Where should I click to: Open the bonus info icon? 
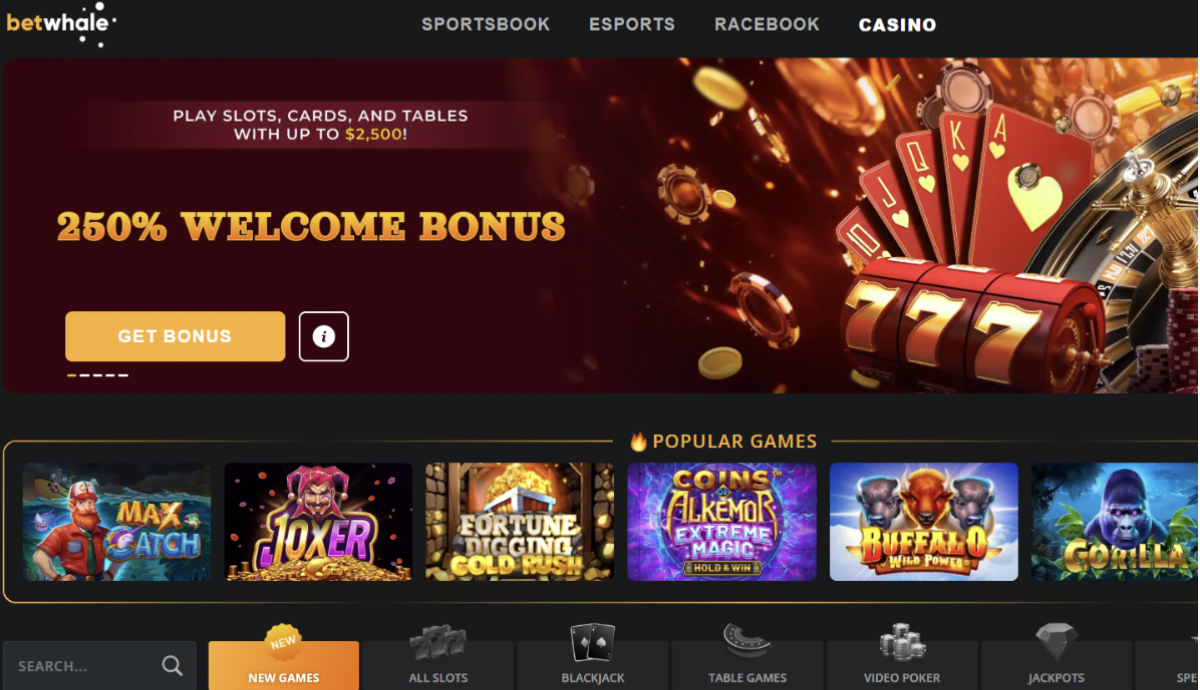323,336
